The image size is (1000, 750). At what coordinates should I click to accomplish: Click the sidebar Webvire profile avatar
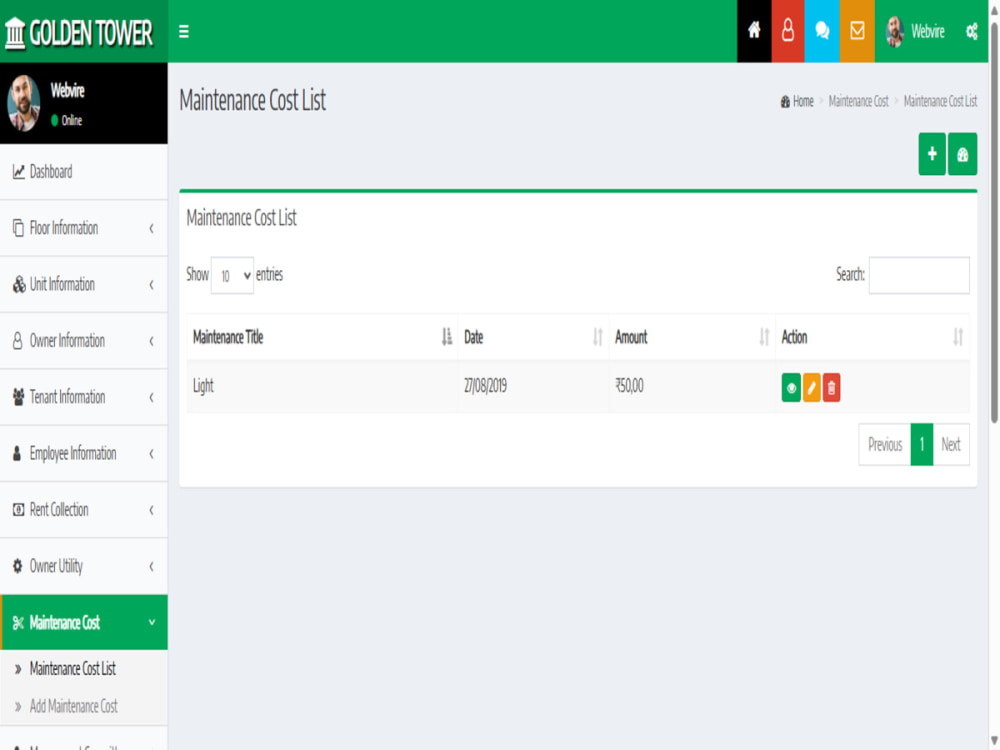click(24, 103)
